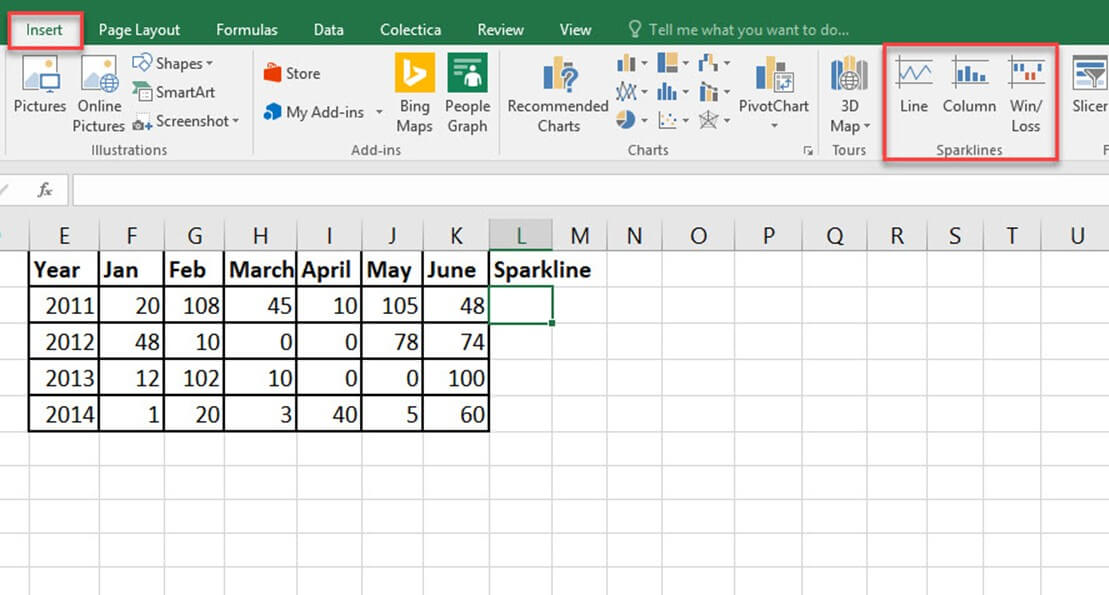Switch to the Page Layout tab

pyautogui.click(x=139, y=30)
